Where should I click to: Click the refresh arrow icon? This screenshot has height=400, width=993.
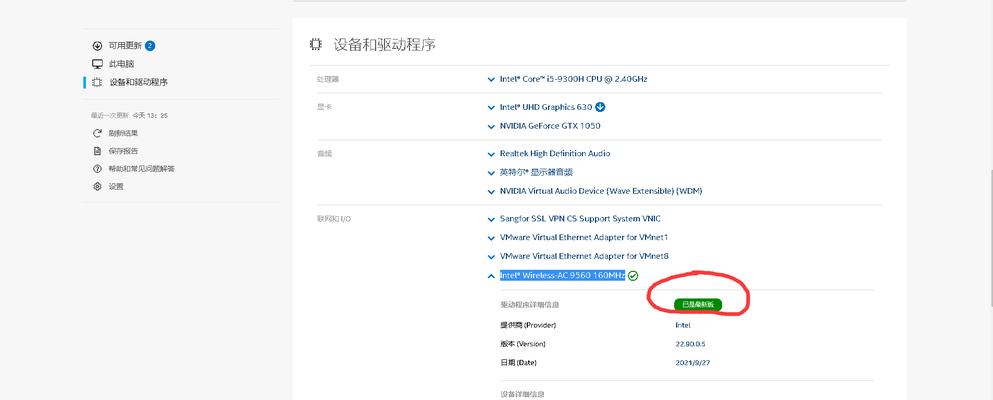click(x=97, y=133)
